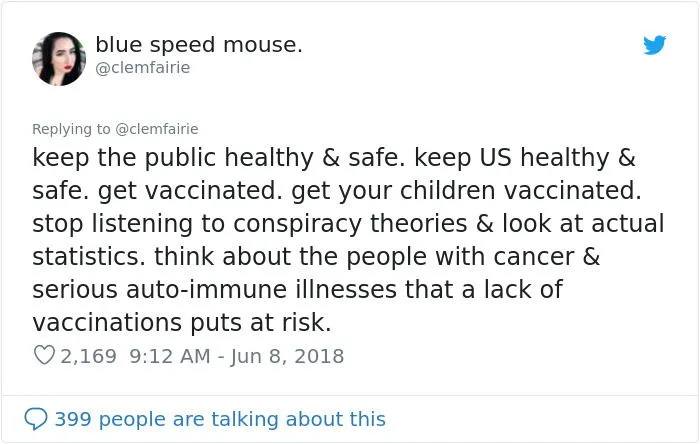Click the speech bubble reply icon

(x=36, y=418)
